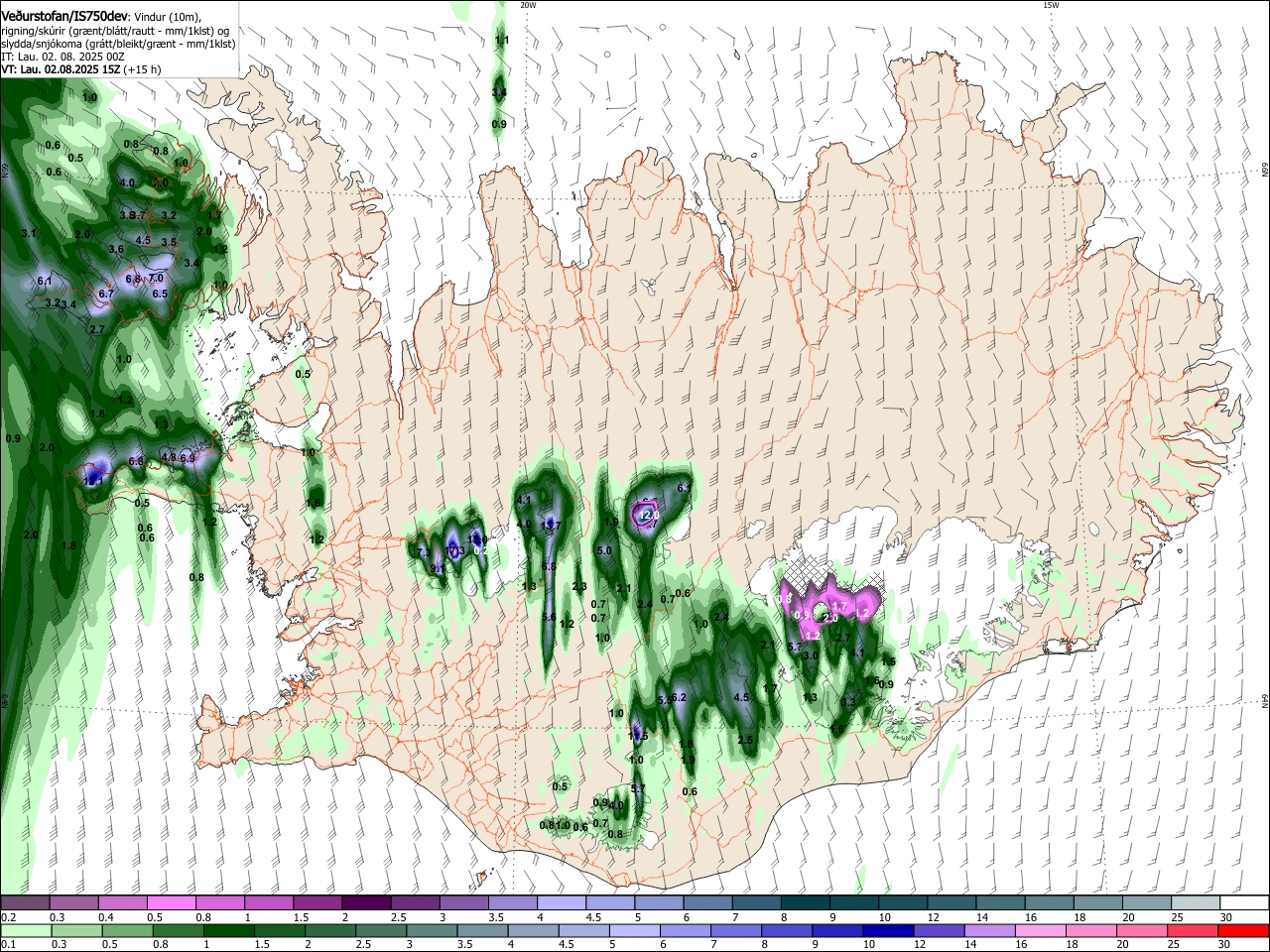
Task: Click the darkest green lower swatch starting at 1
Action: (228, 930)
